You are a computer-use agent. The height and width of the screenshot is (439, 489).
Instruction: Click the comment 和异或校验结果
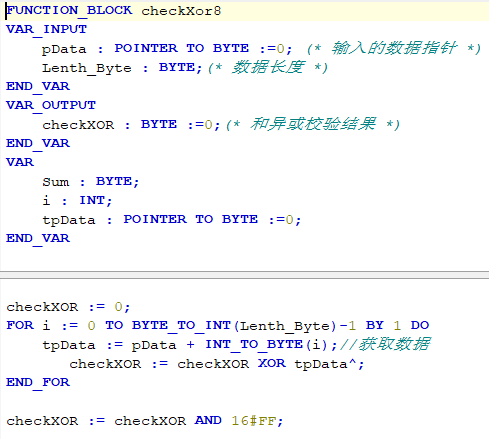coord(313,124)
